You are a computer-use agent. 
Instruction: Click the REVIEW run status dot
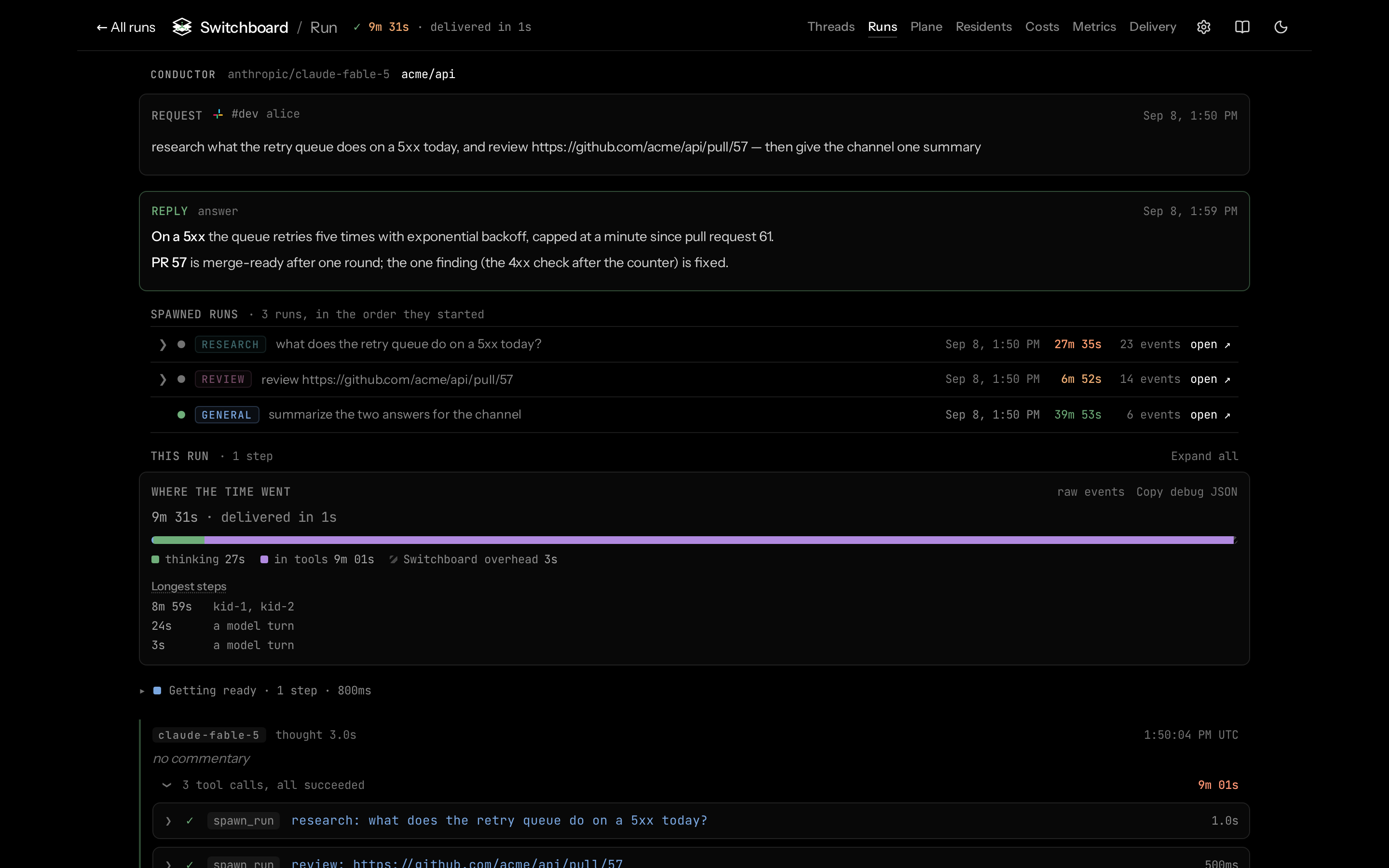point(181,379)
